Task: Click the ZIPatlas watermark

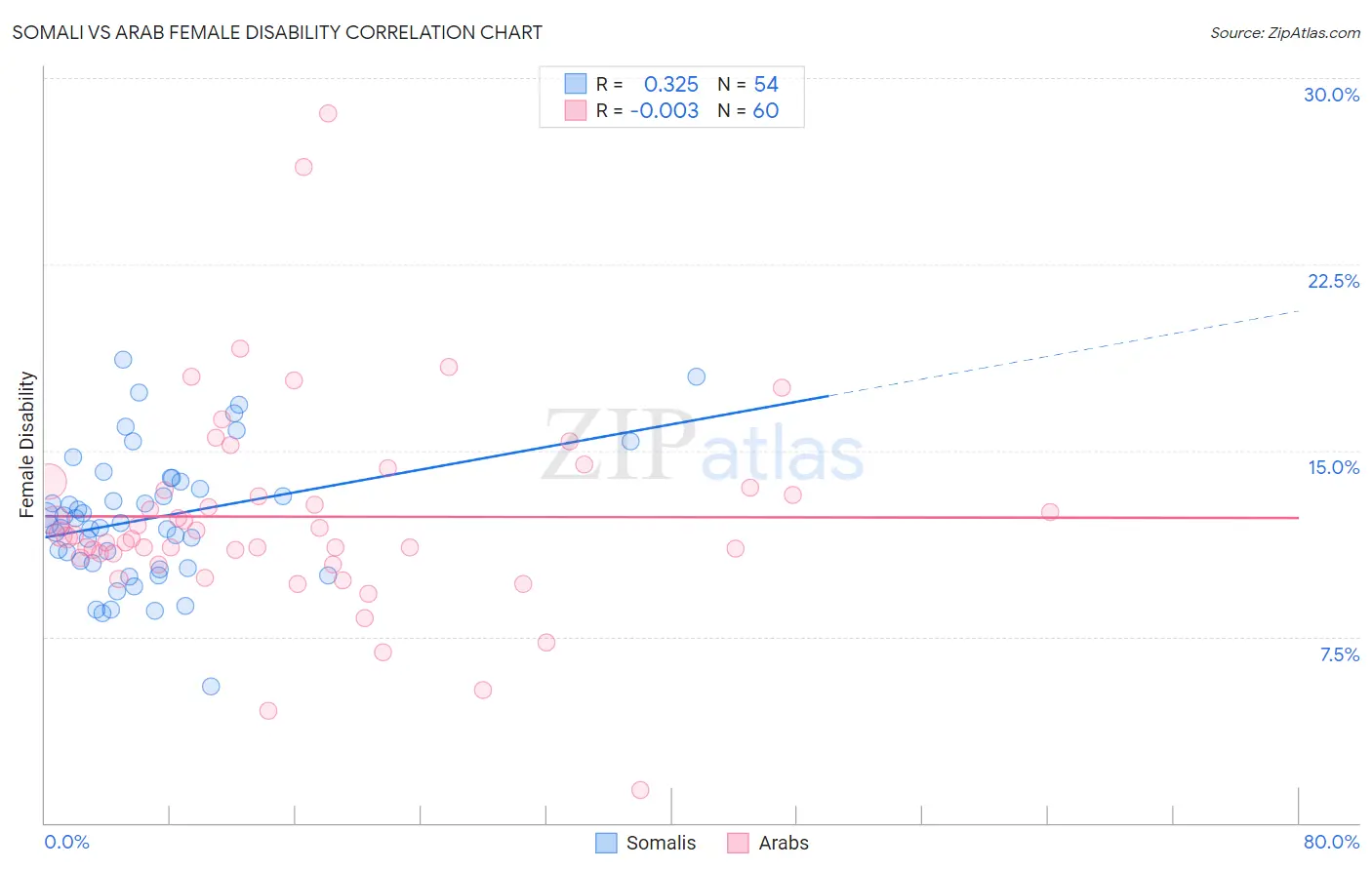Action: [703, 446]
